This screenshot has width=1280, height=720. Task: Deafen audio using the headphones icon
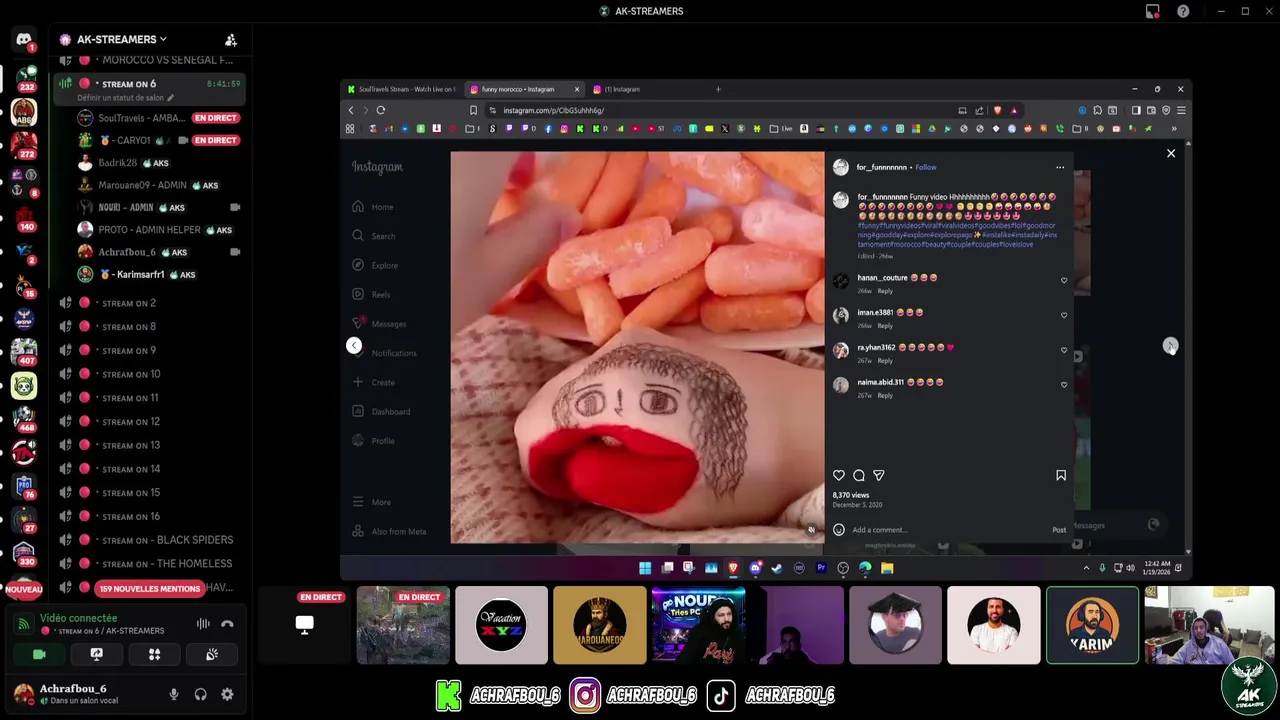(201, 694)
